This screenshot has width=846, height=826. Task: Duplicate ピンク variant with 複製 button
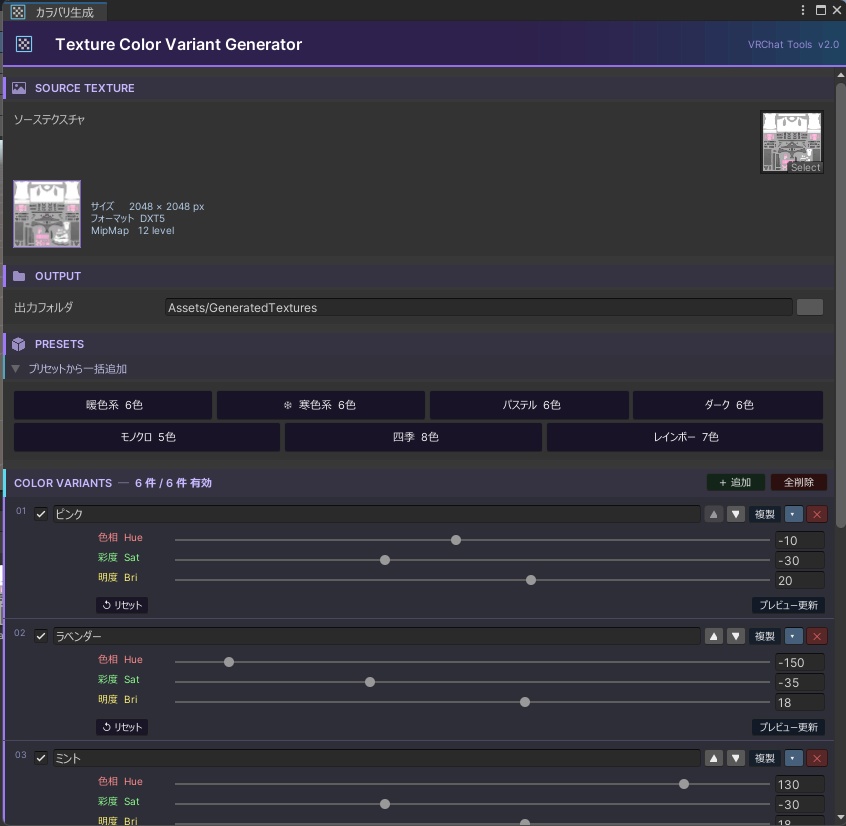(x=765, y=514)
